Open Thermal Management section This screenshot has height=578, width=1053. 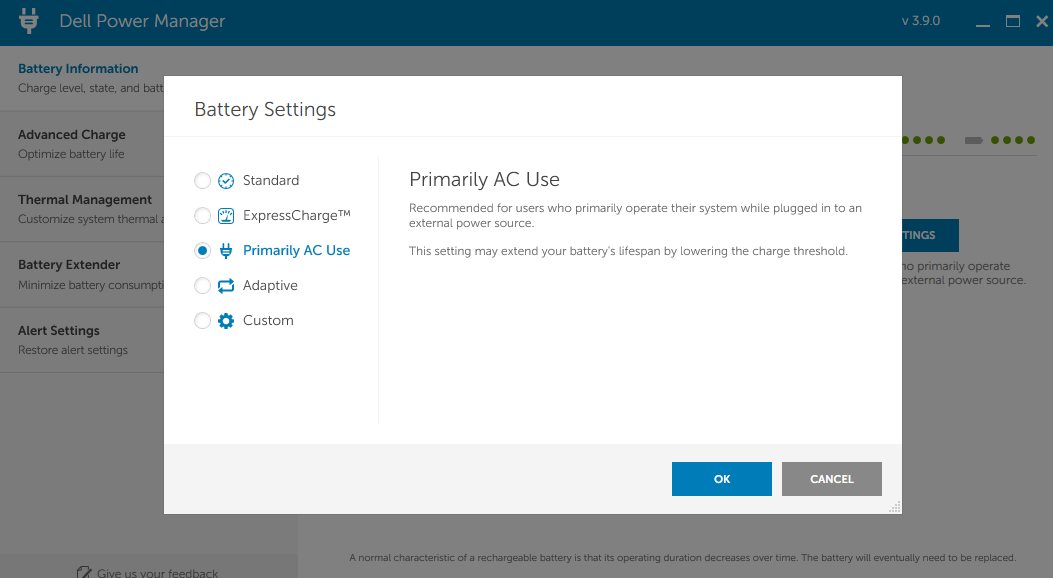pos(82,209)
